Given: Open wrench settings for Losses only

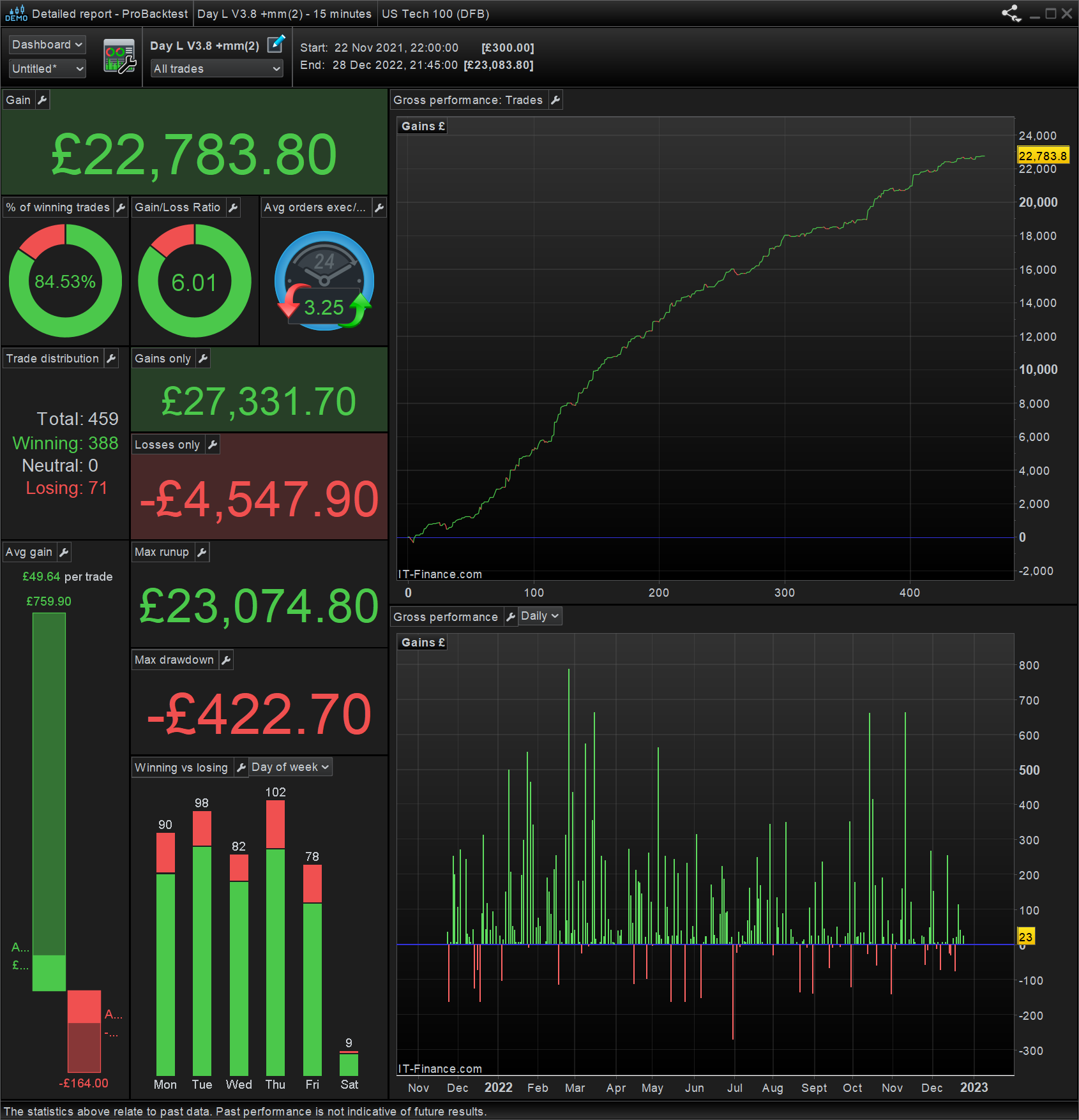Looking at the screenshot, I should pyautogui.click(x=213, y=445).
